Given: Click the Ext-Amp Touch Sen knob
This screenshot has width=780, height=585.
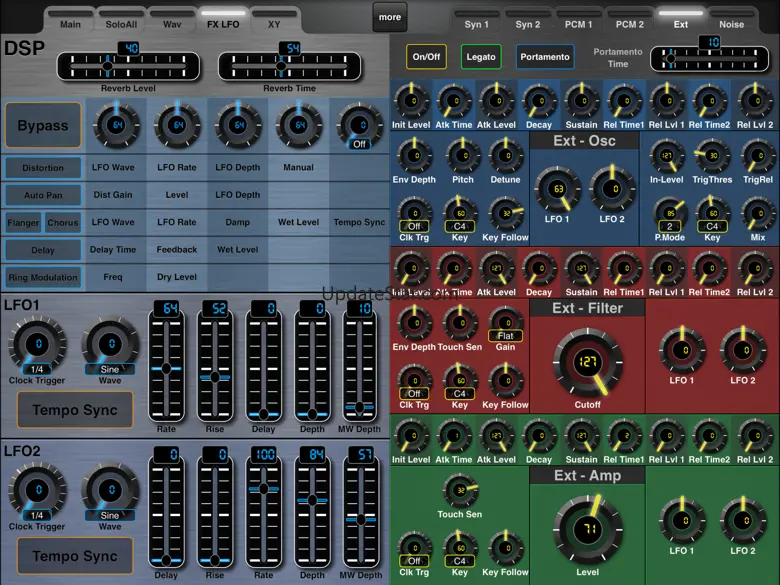Looking at the screenshot, I should click(460, 490).
